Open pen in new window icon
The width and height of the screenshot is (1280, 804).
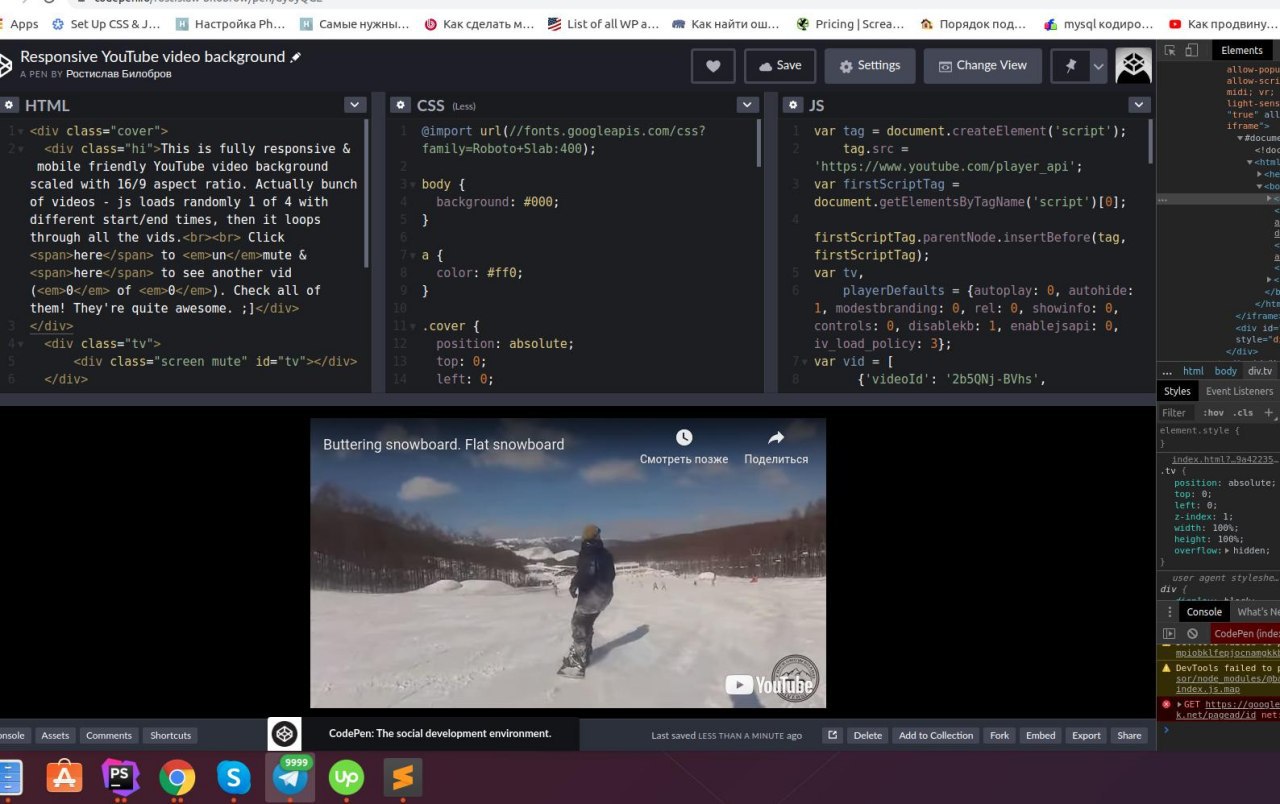[x=832, y=735]
